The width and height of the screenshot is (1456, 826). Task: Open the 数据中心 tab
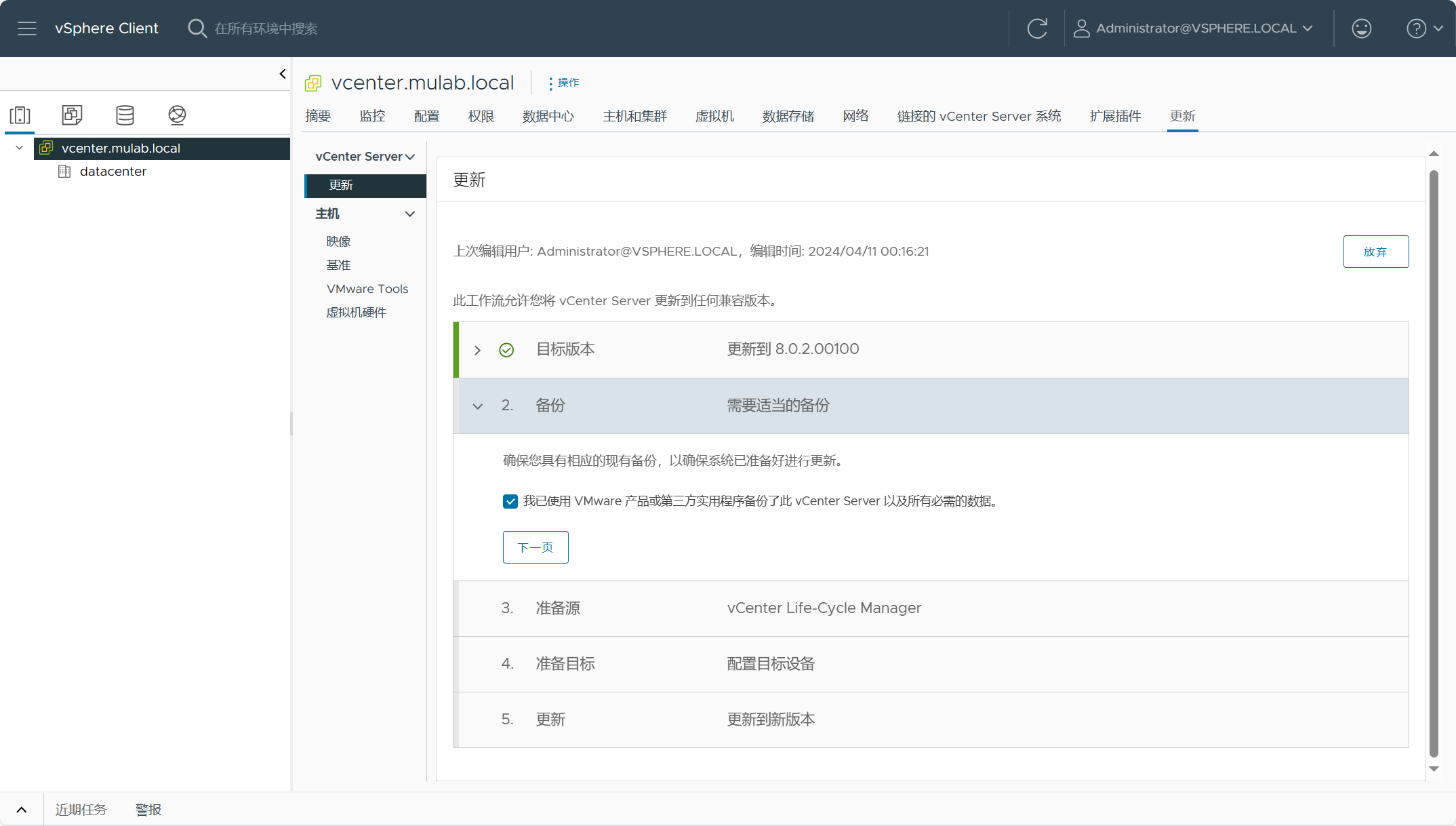548,116
